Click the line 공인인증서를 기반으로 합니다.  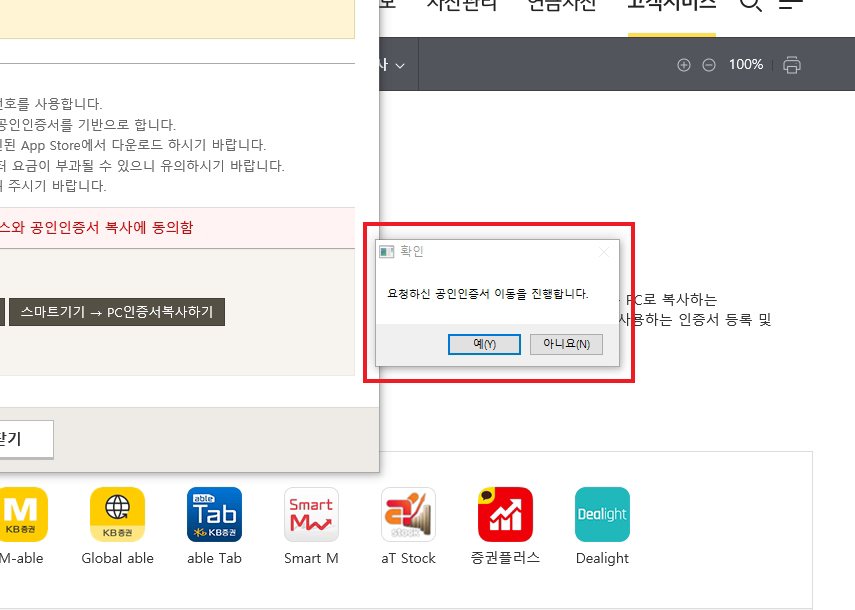point(88,125)
